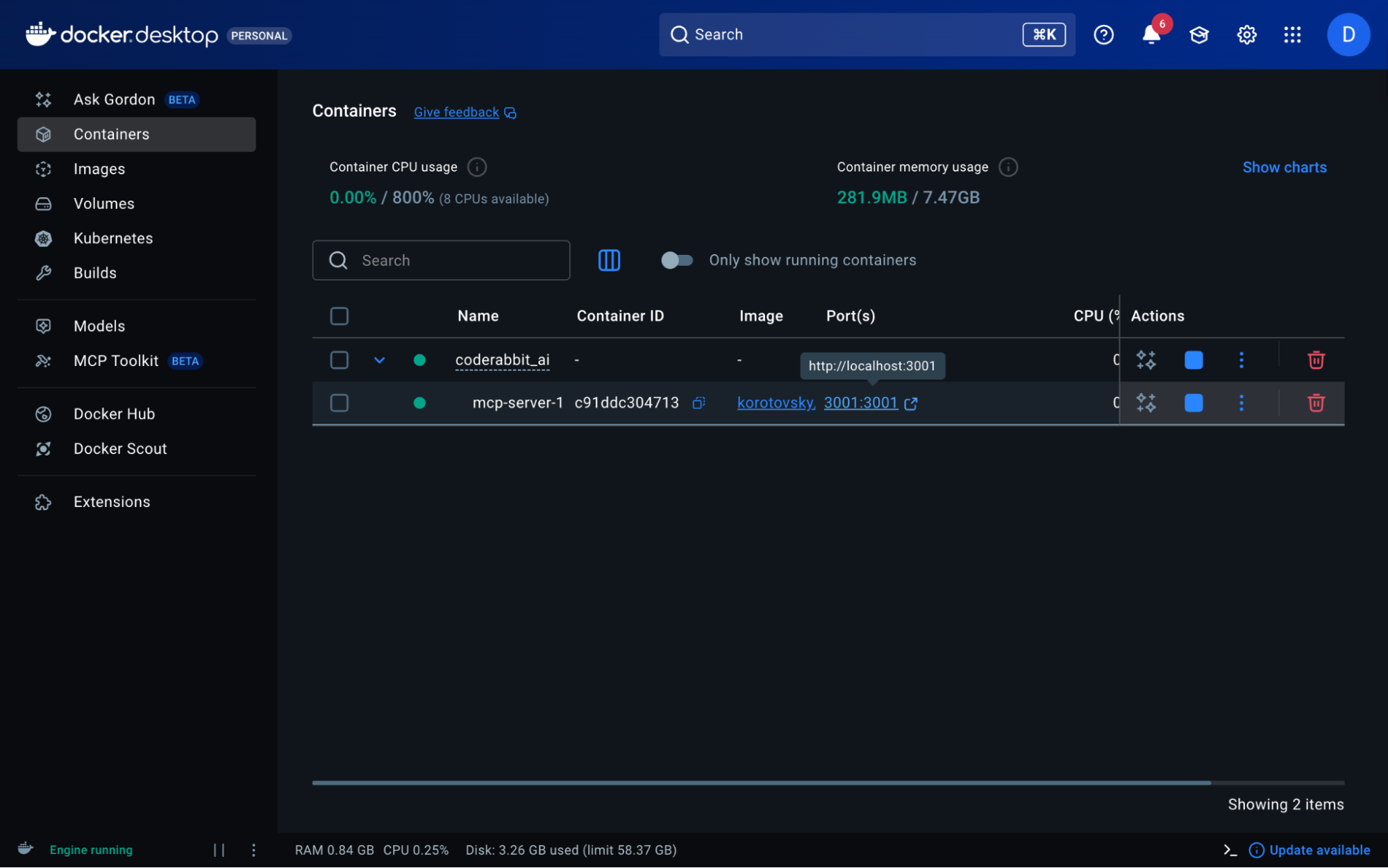Toggle only show running containers

[677, 260]
